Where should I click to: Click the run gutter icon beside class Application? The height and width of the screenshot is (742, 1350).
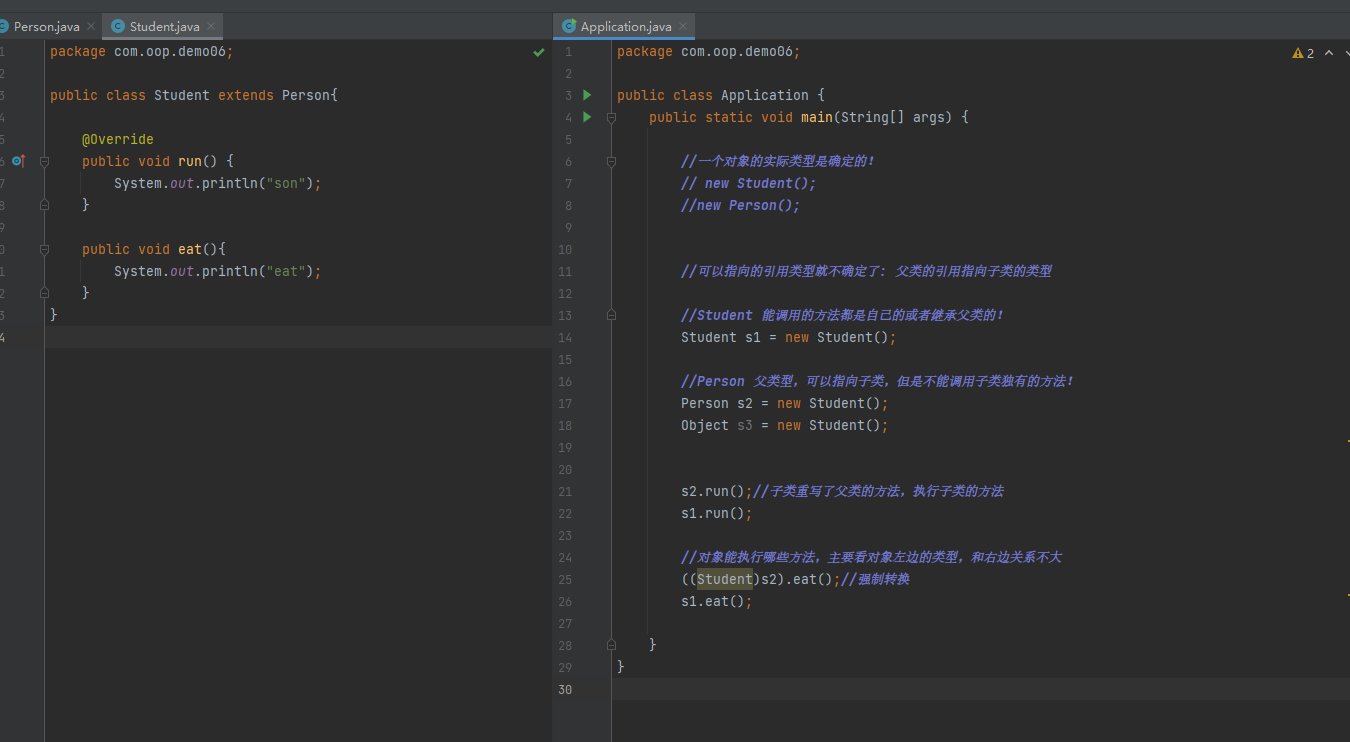tap(587, 95)
